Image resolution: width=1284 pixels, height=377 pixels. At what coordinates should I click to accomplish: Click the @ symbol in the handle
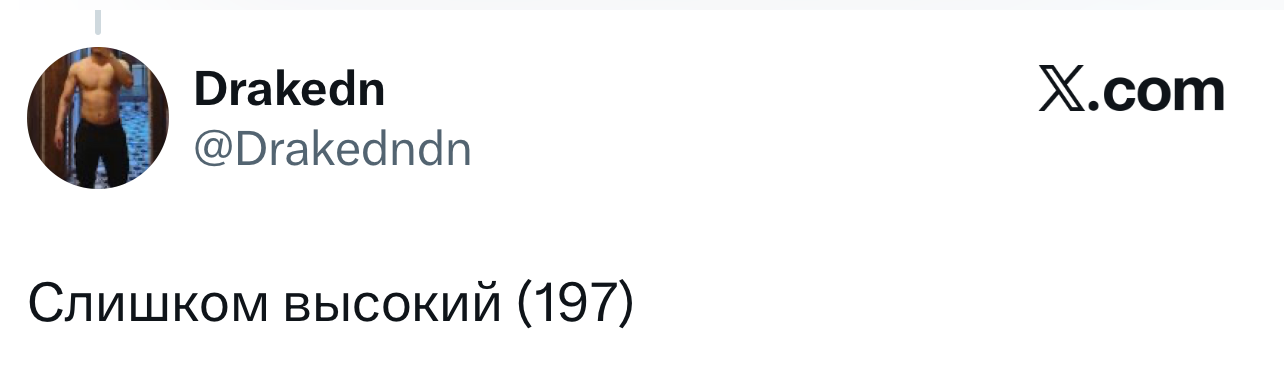click(211, 151)
